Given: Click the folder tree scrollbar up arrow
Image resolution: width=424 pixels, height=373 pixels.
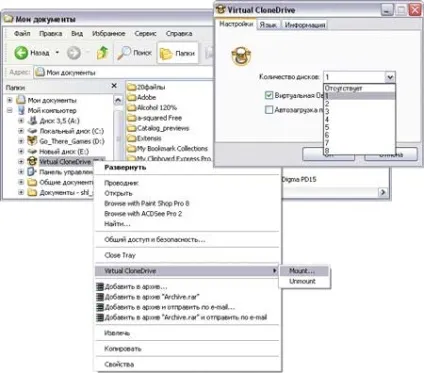Looking at the screenshot, I should point(118,100).
